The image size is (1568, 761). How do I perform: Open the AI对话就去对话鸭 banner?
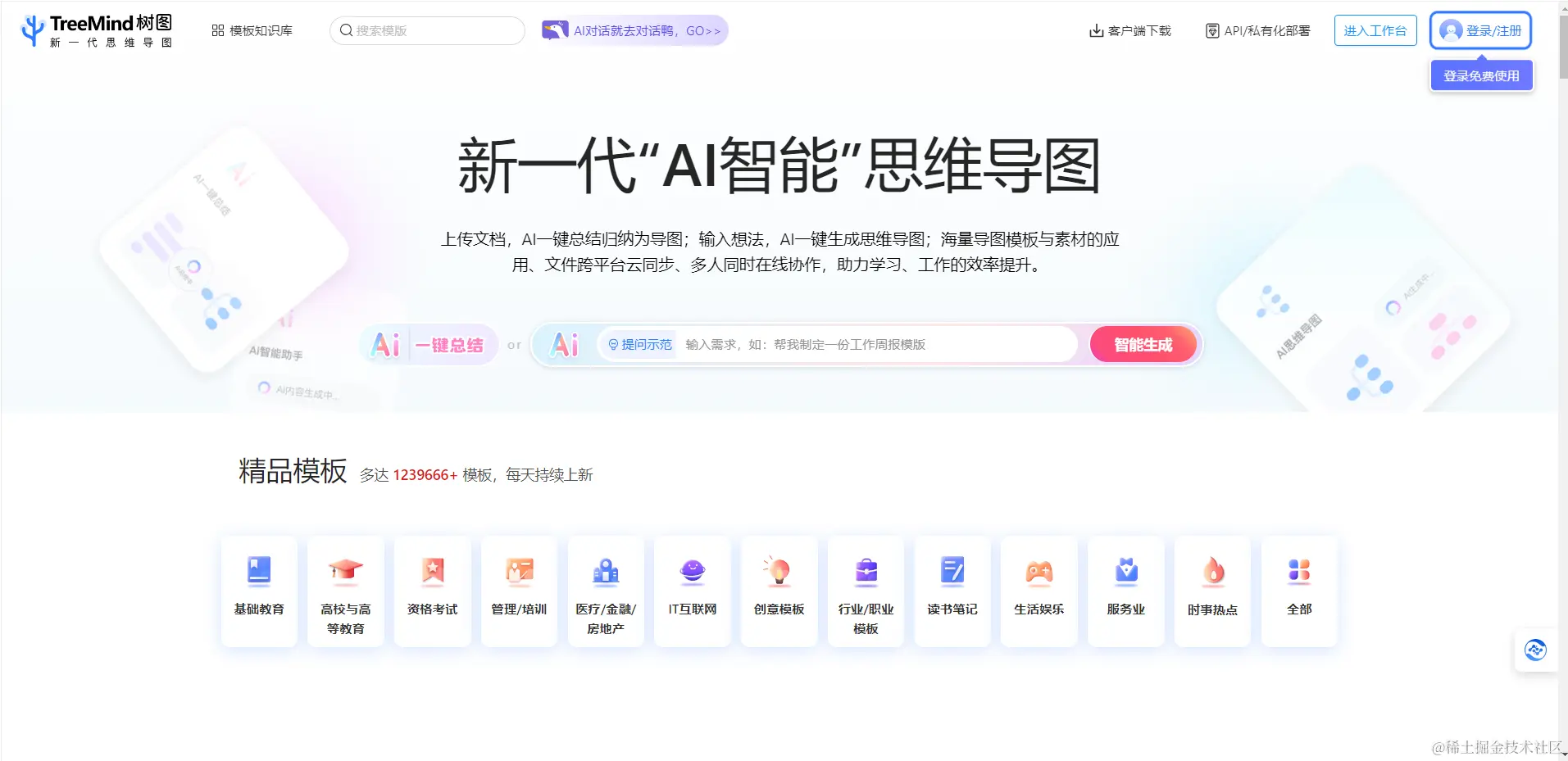click(x=634, y=31)
